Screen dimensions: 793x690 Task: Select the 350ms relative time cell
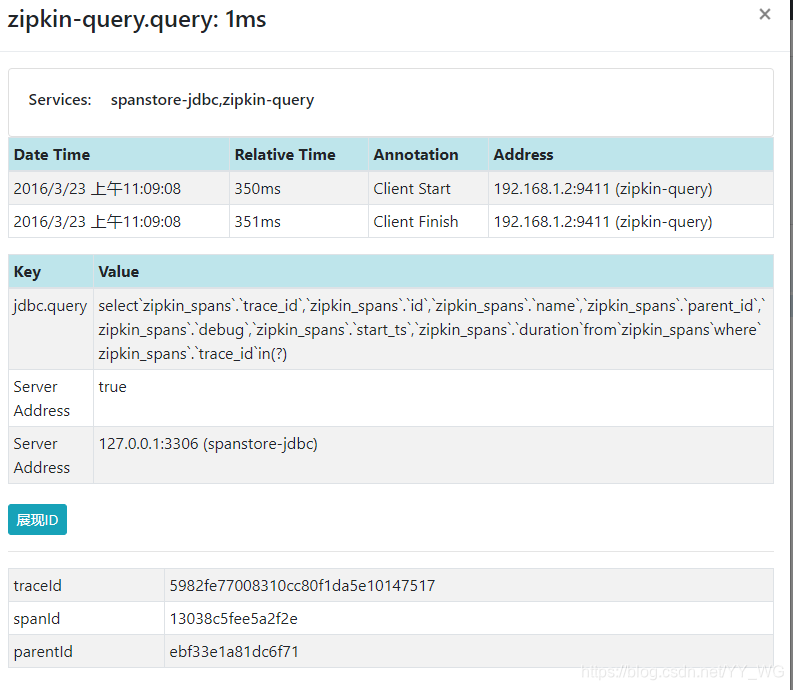(x=299, y=188)
